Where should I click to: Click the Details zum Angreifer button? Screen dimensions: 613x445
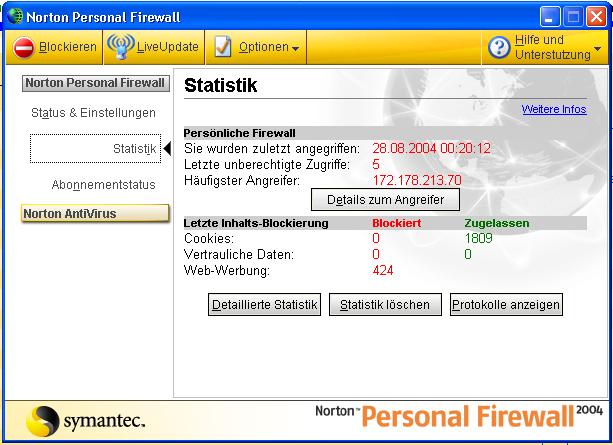click(x=385, y=199)
